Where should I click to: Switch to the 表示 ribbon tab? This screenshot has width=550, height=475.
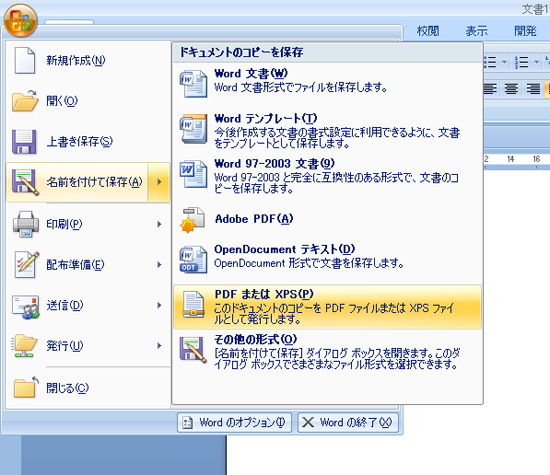tap(476, 31)
